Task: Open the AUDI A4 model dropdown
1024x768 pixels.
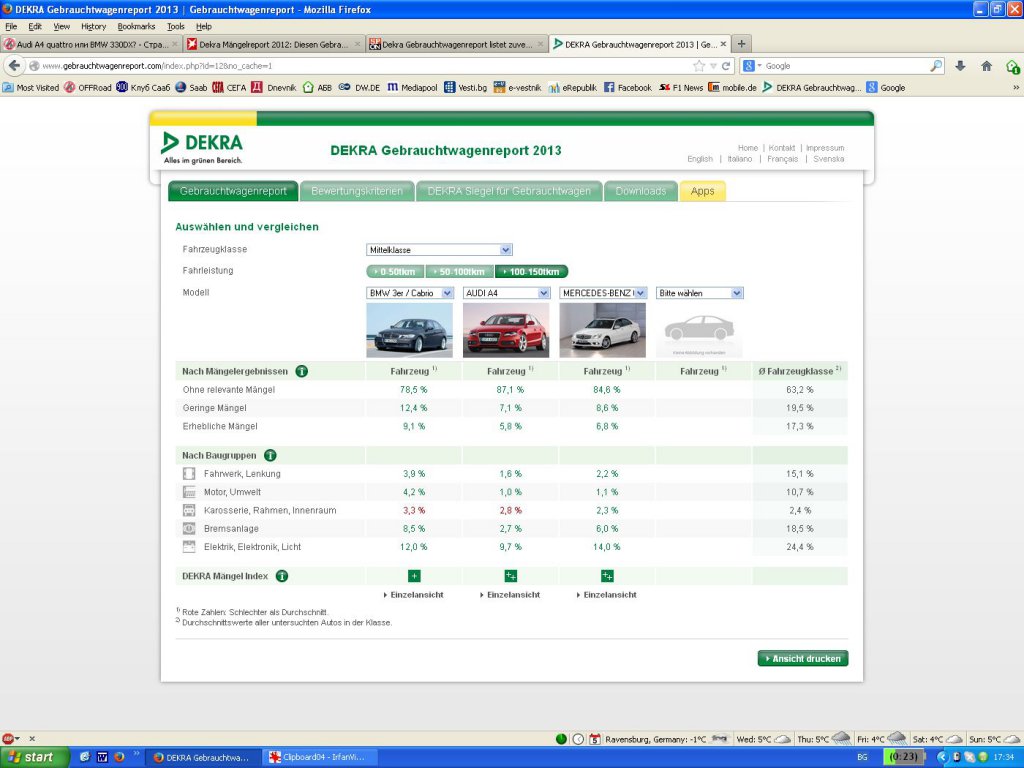Action: tap(506, 293)
